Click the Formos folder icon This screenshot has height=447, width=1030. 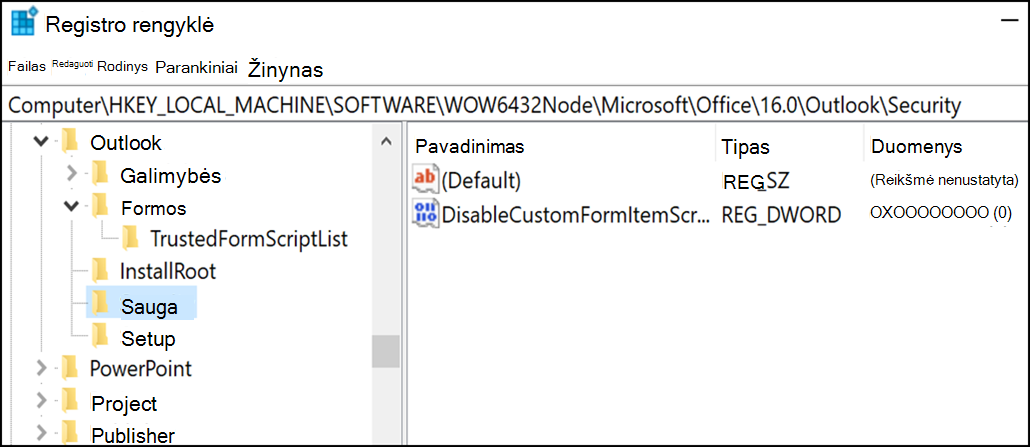(99, 206)
